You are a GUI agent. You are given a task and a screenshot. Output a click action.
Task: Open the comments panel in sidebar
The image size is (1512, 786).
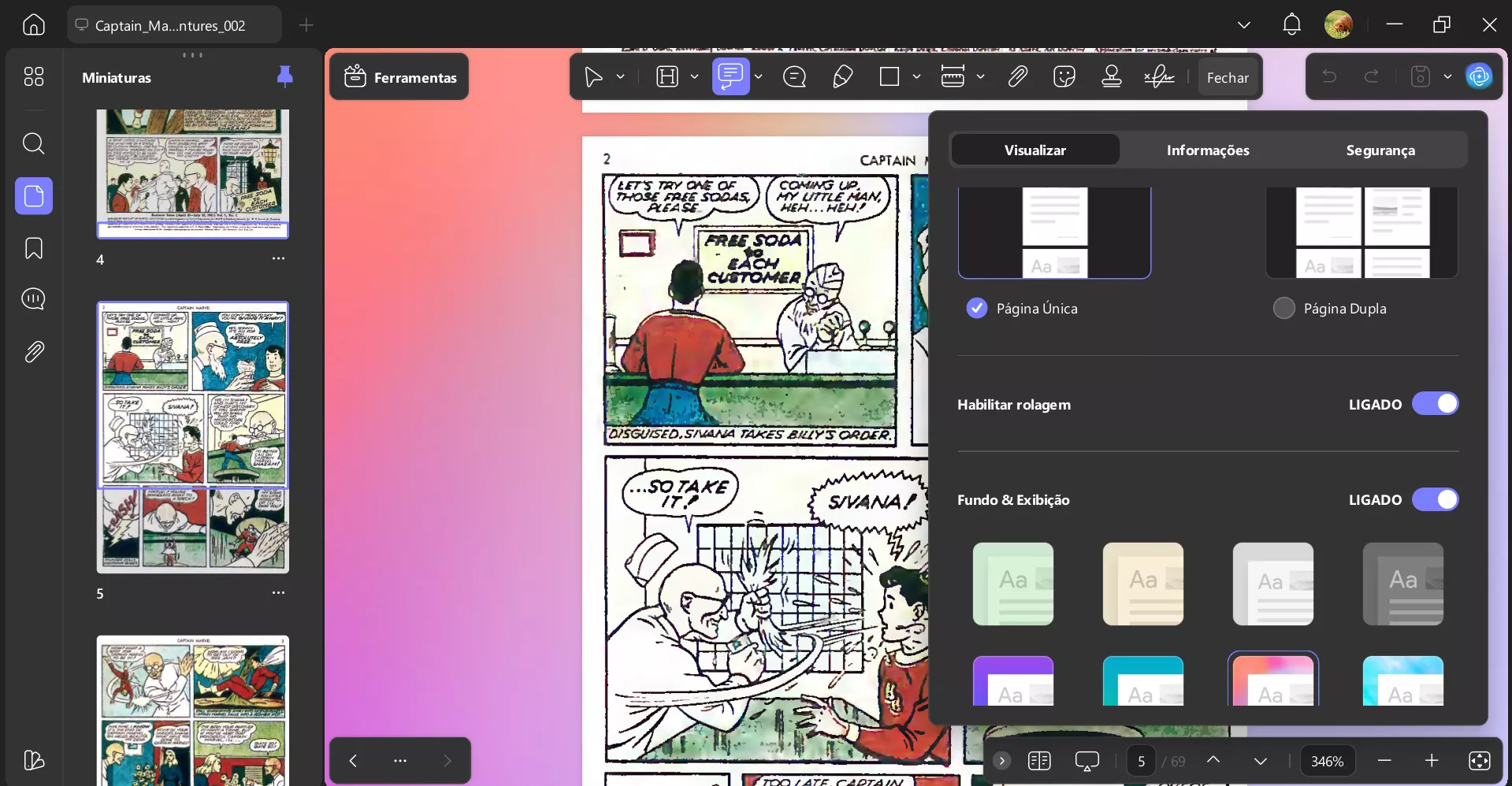(34, 299)
